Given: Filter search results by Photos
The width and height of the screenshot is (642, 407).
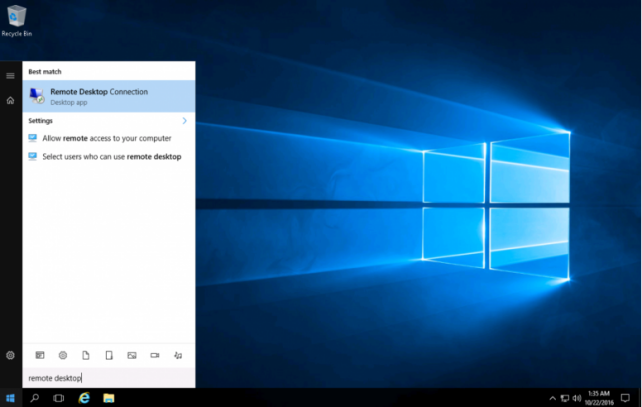Looking at the screenshot, I should coord(132,355).
